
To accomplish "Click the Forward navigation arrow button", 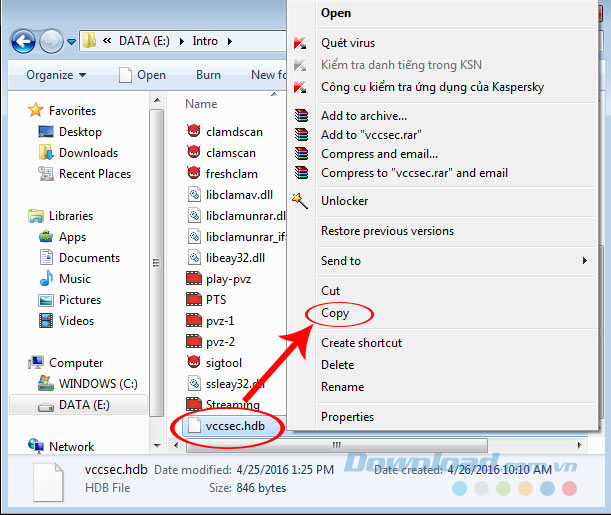I will pyautogui.click(x=51, y=41).
